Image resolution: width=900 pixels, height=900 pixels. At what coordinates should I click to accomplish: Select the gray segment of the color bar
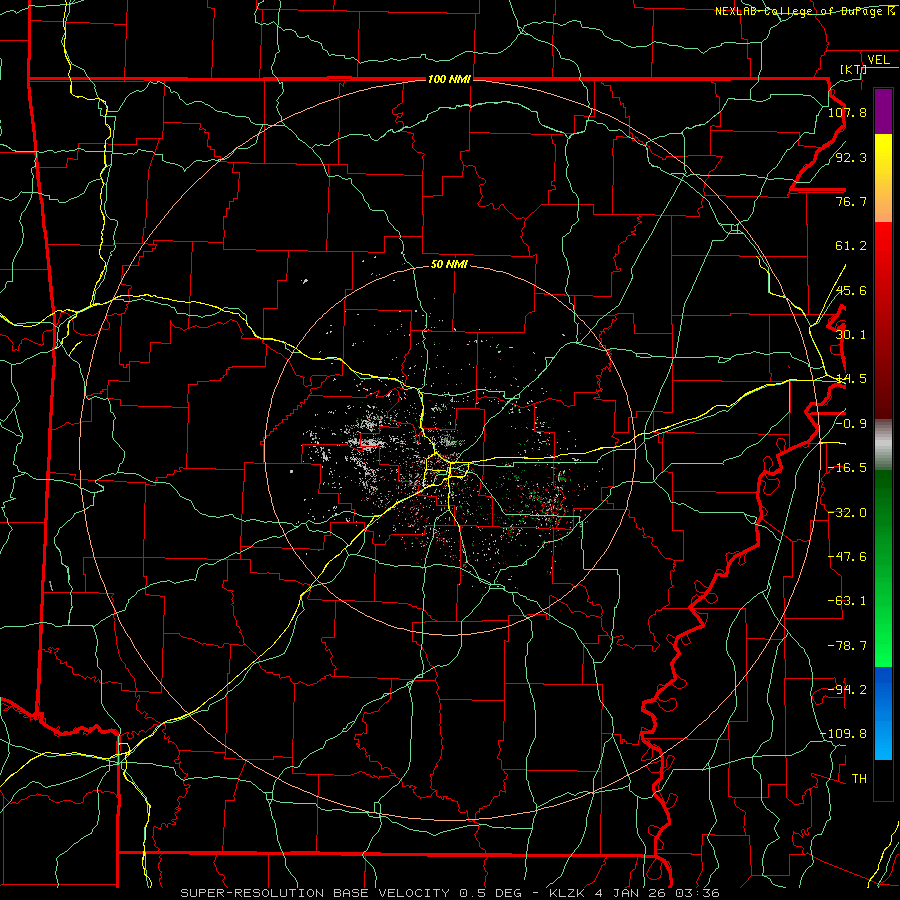click(x=883, y=445)
